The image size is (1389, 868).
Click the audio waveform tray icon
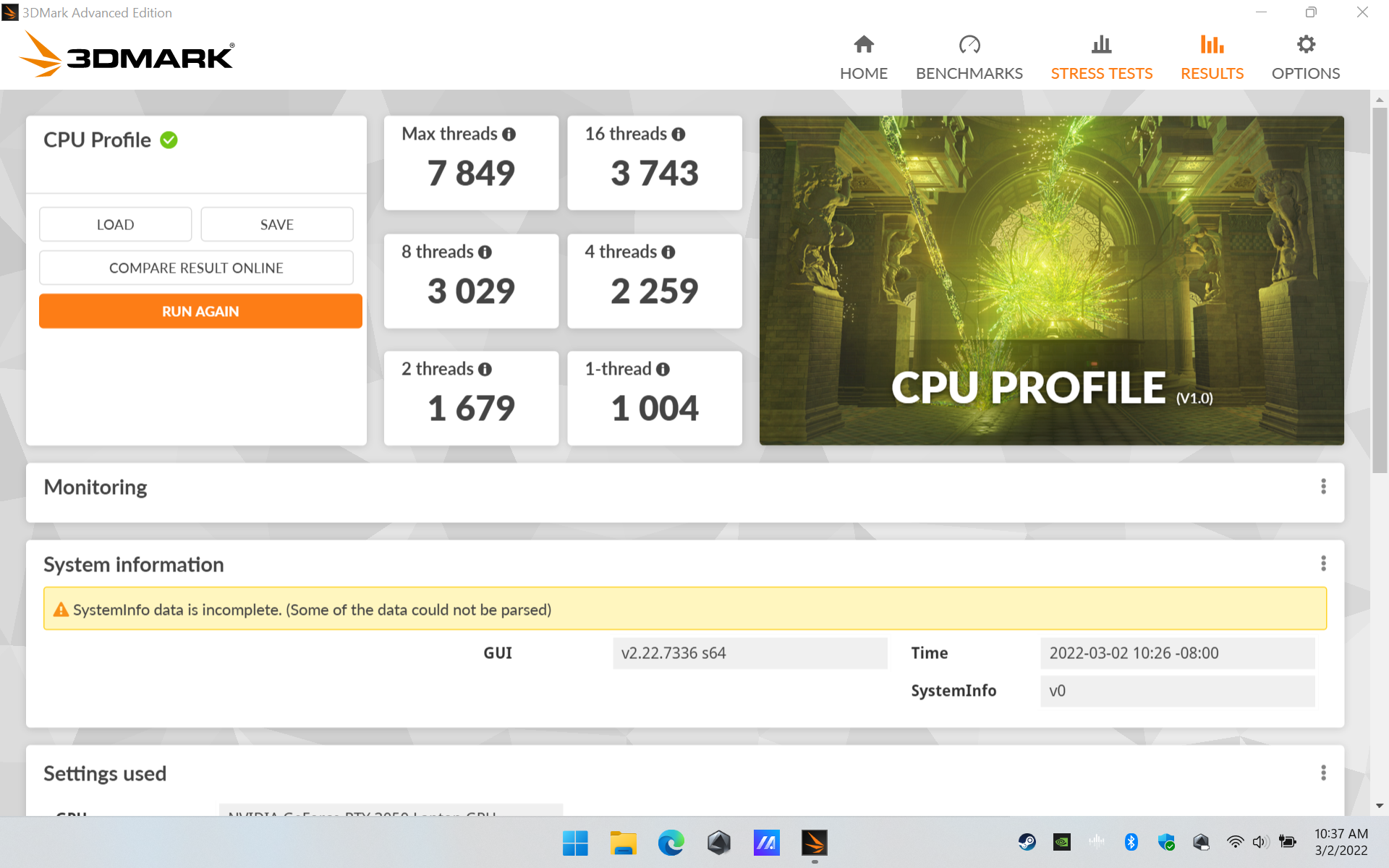coord(1097,842)
